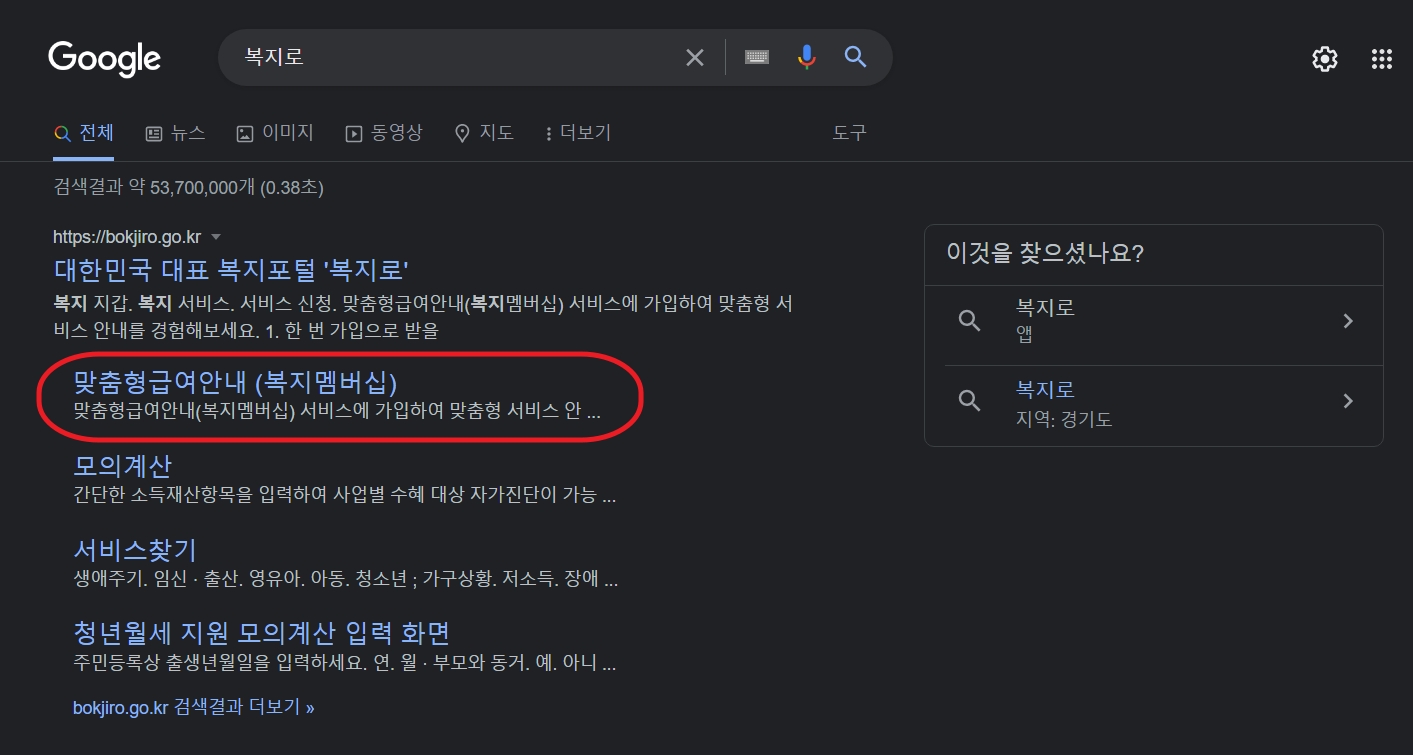The width and height of the screenshot is (1413, 755).
Task: Open the 더보기 menu
Action: tap(578, 133)
